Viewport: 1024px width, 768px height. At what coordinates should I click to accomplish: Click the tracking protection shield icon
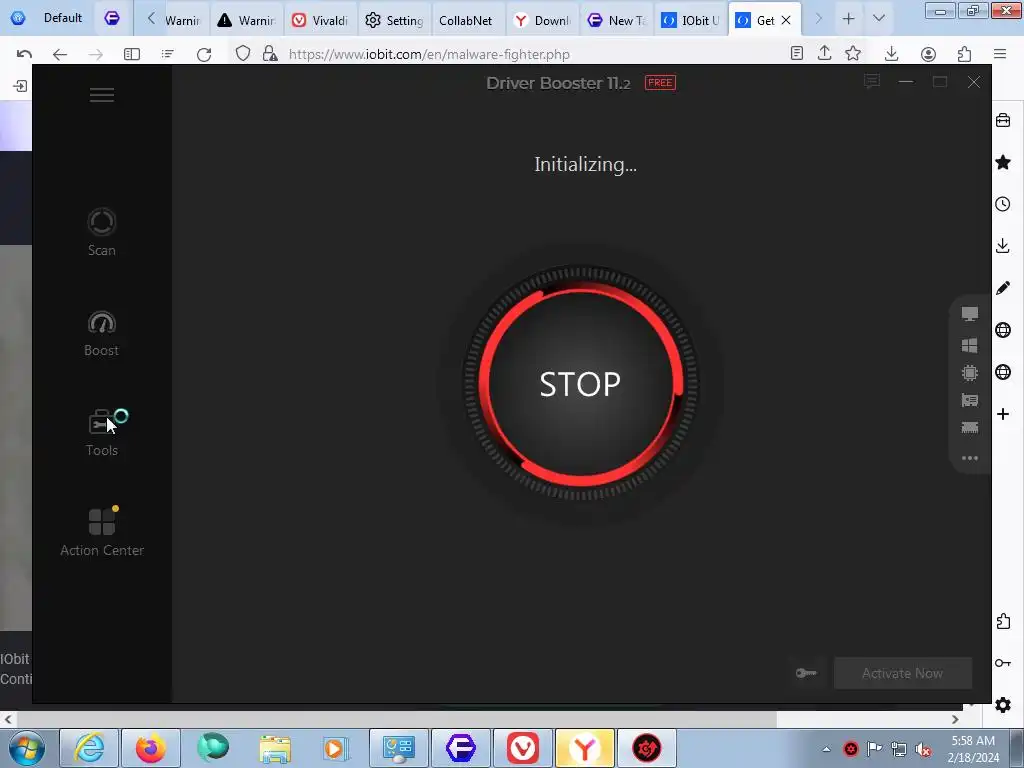(243, 54)
